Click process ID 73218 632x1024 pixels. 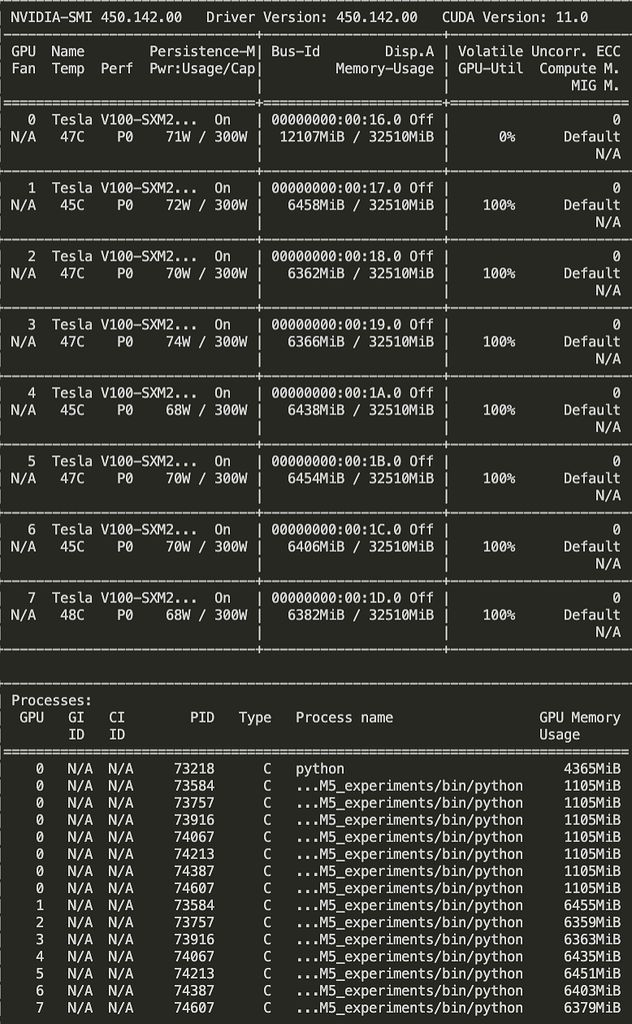coord(194,769)
